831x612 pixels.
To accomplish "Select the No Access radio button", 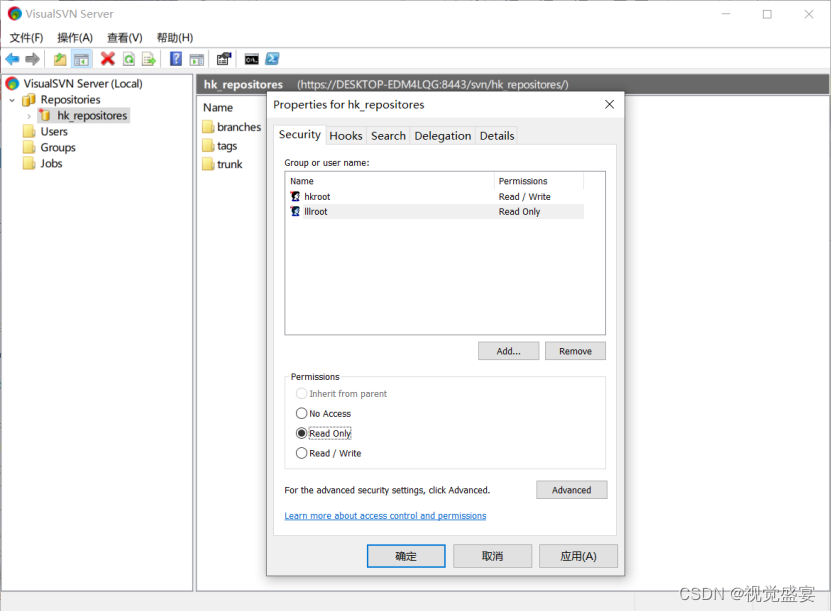I will (x=301, y=413).
